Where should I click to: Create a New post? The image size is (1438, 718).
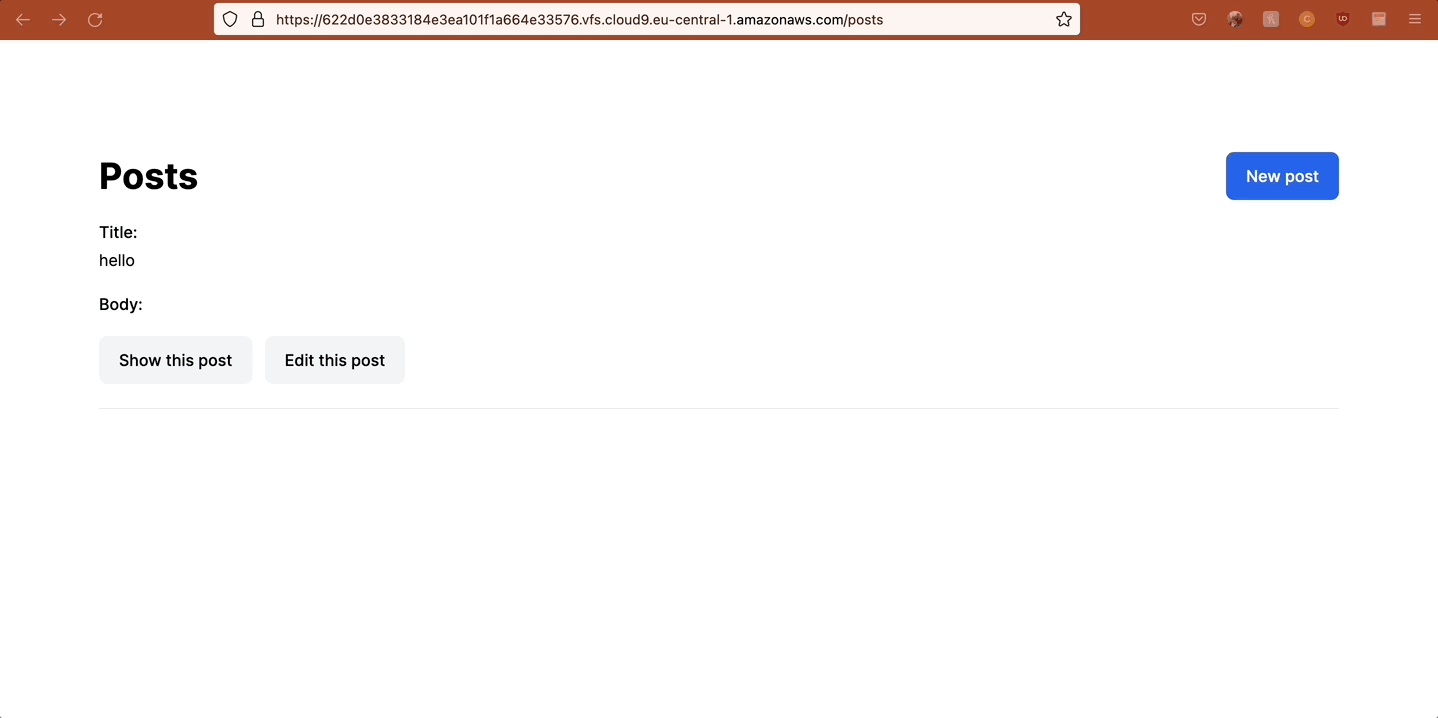click(1282, 176)
